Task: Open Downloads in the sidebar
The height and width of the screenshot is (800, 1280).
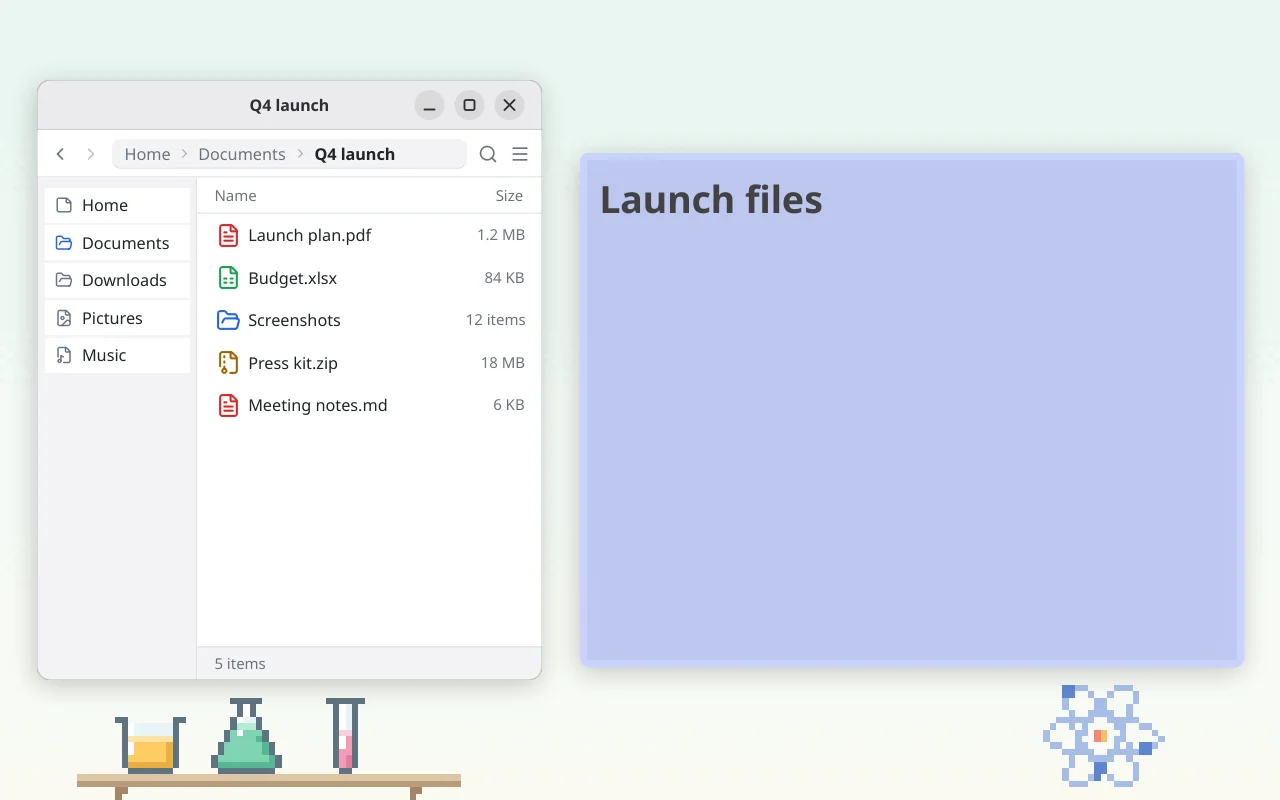Action: 117,280
